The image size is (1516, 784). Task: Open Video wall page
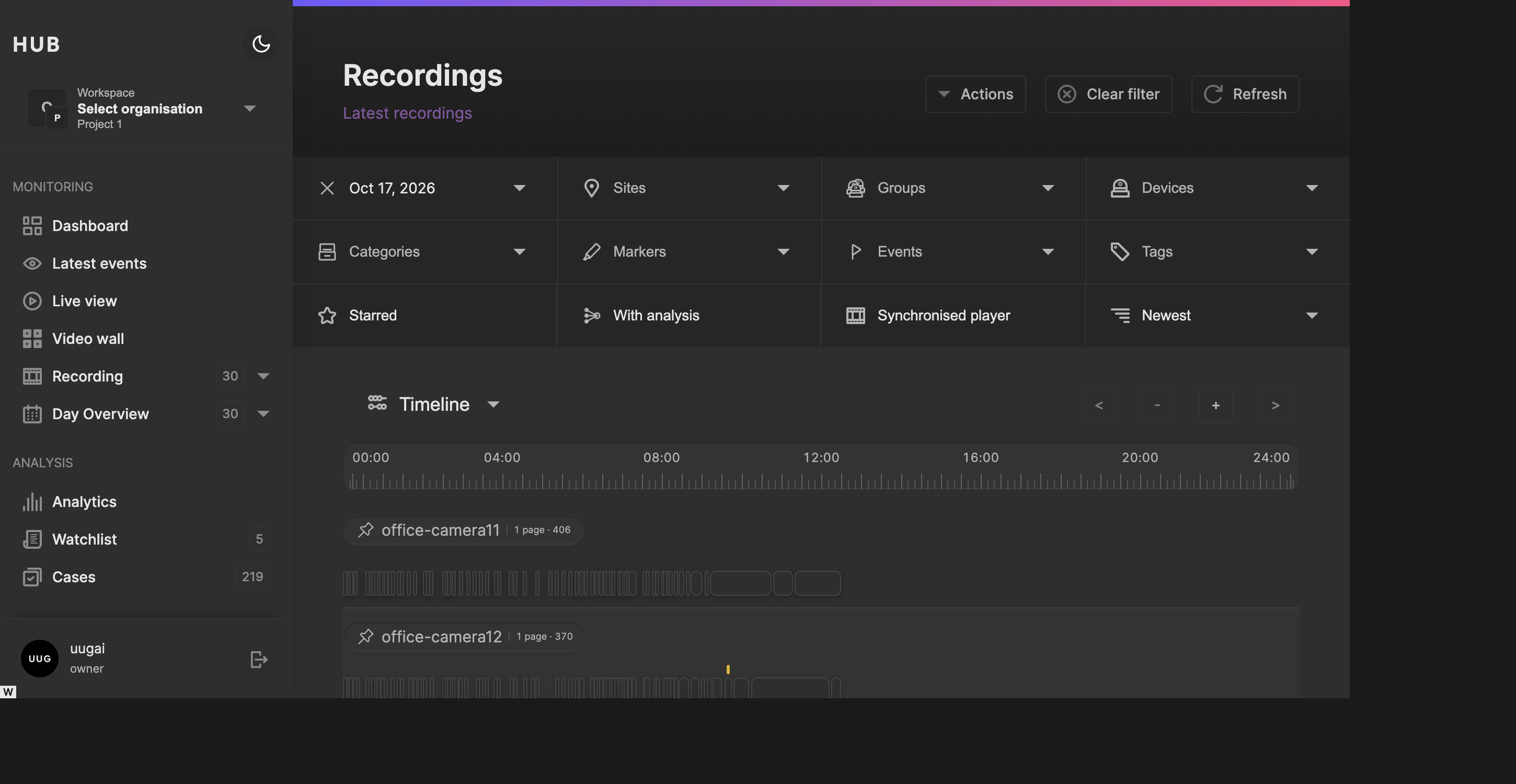pyautogui.click(x=88, y=339)
